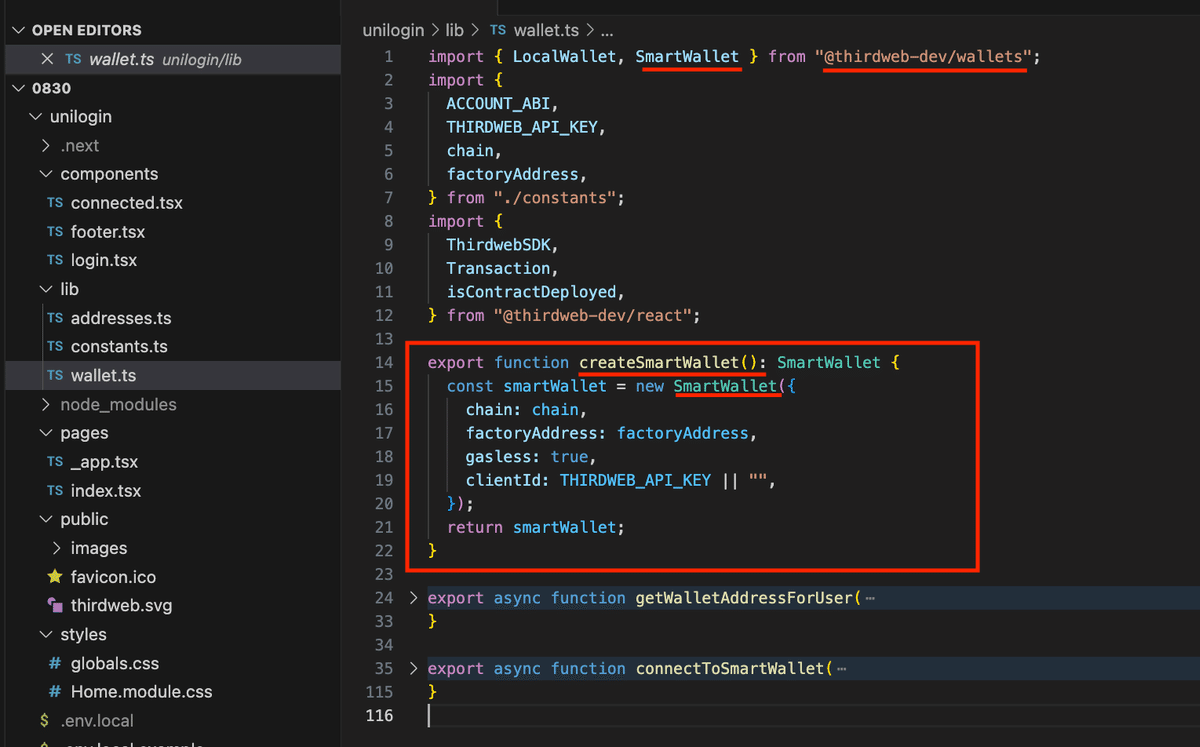Expand the node_modules folder
Image resolution: width=1200 pixels, height=747 pixels.
(x=47, y=404)
